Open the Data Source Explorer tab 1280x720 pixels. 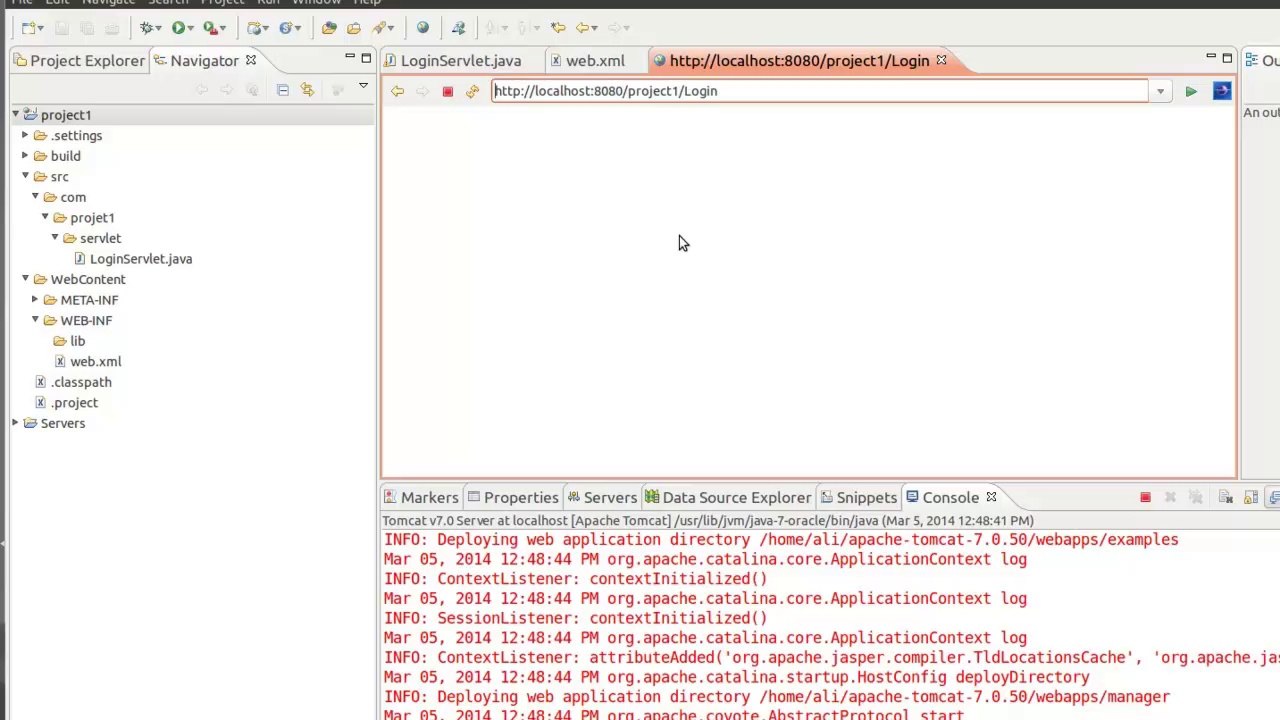728,497
